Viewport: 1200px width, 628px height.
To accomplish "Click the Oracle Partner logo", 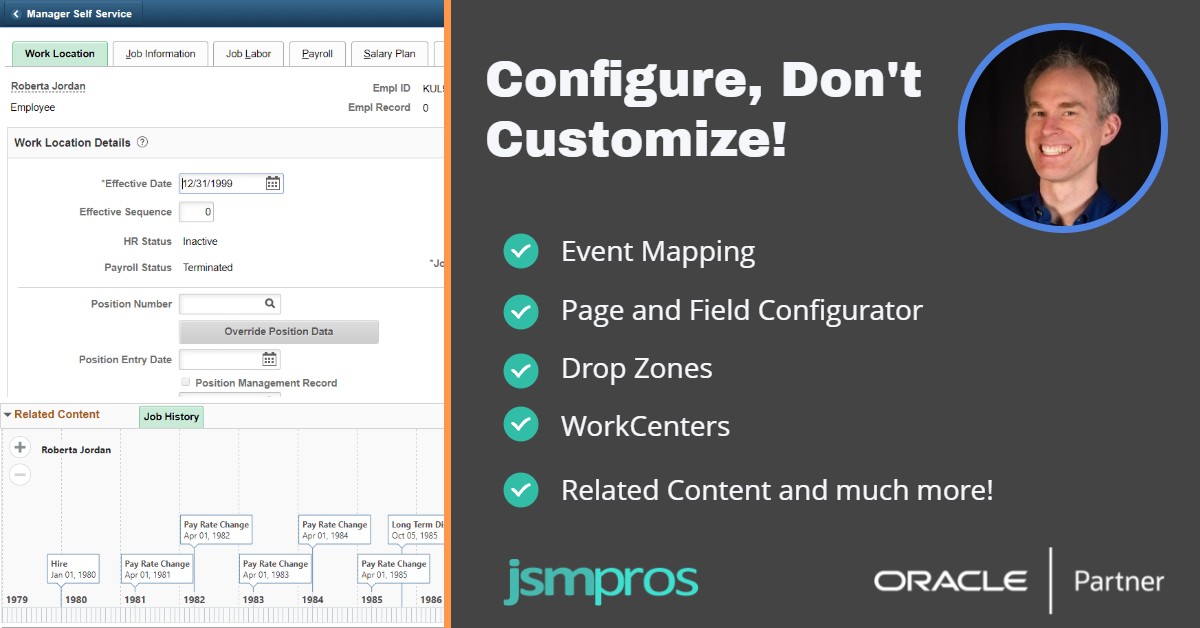I will point(1019,581).
